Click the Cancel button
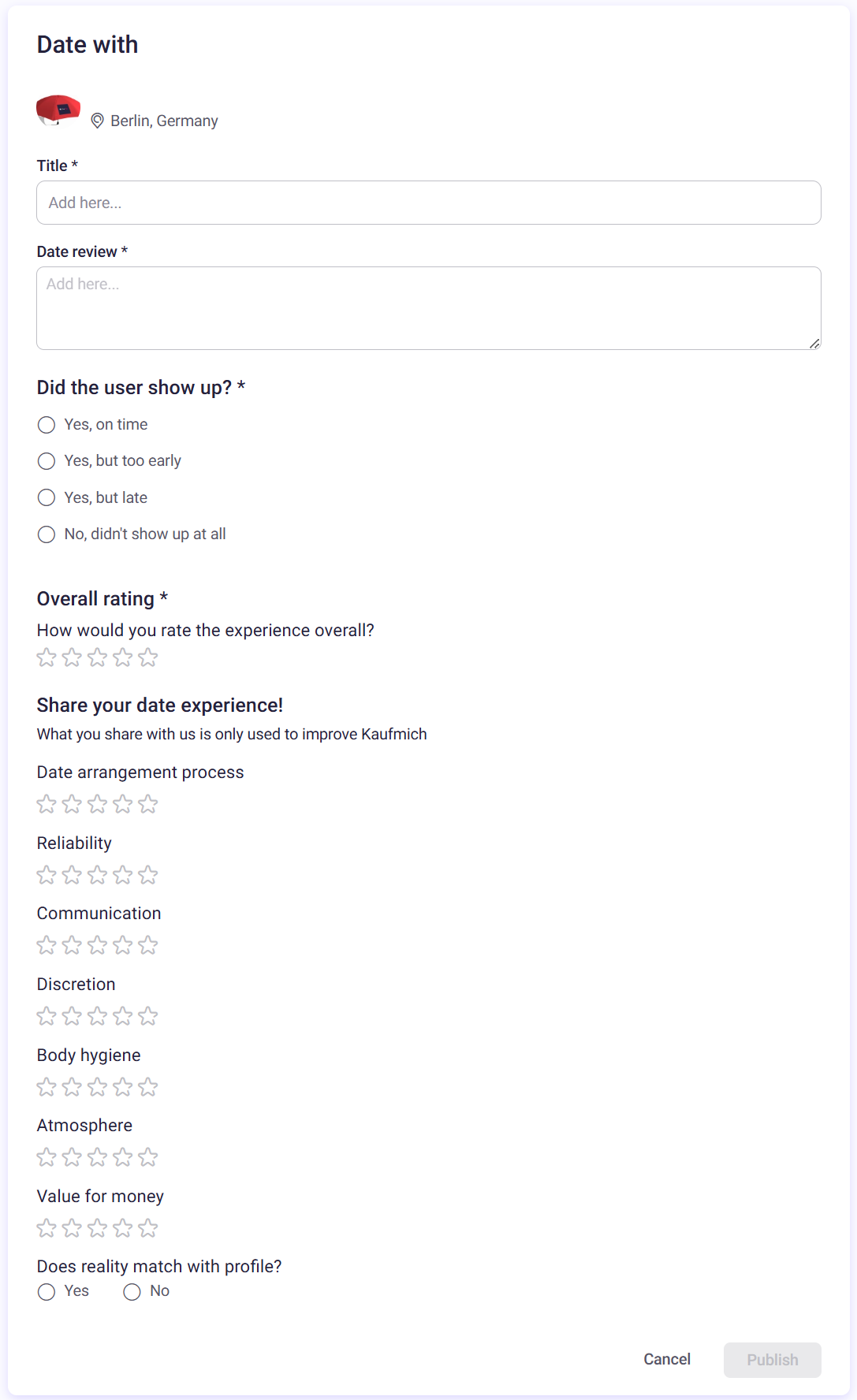The image size is (857, 1400). tap(667, 1359)
